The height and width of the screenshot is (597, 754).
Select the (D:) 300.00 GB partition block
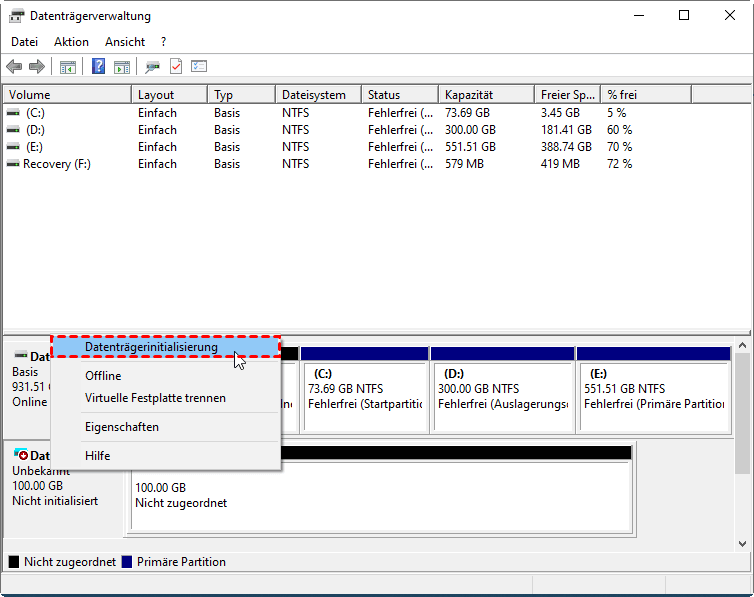pyautogui.click(x=503, y=390)
